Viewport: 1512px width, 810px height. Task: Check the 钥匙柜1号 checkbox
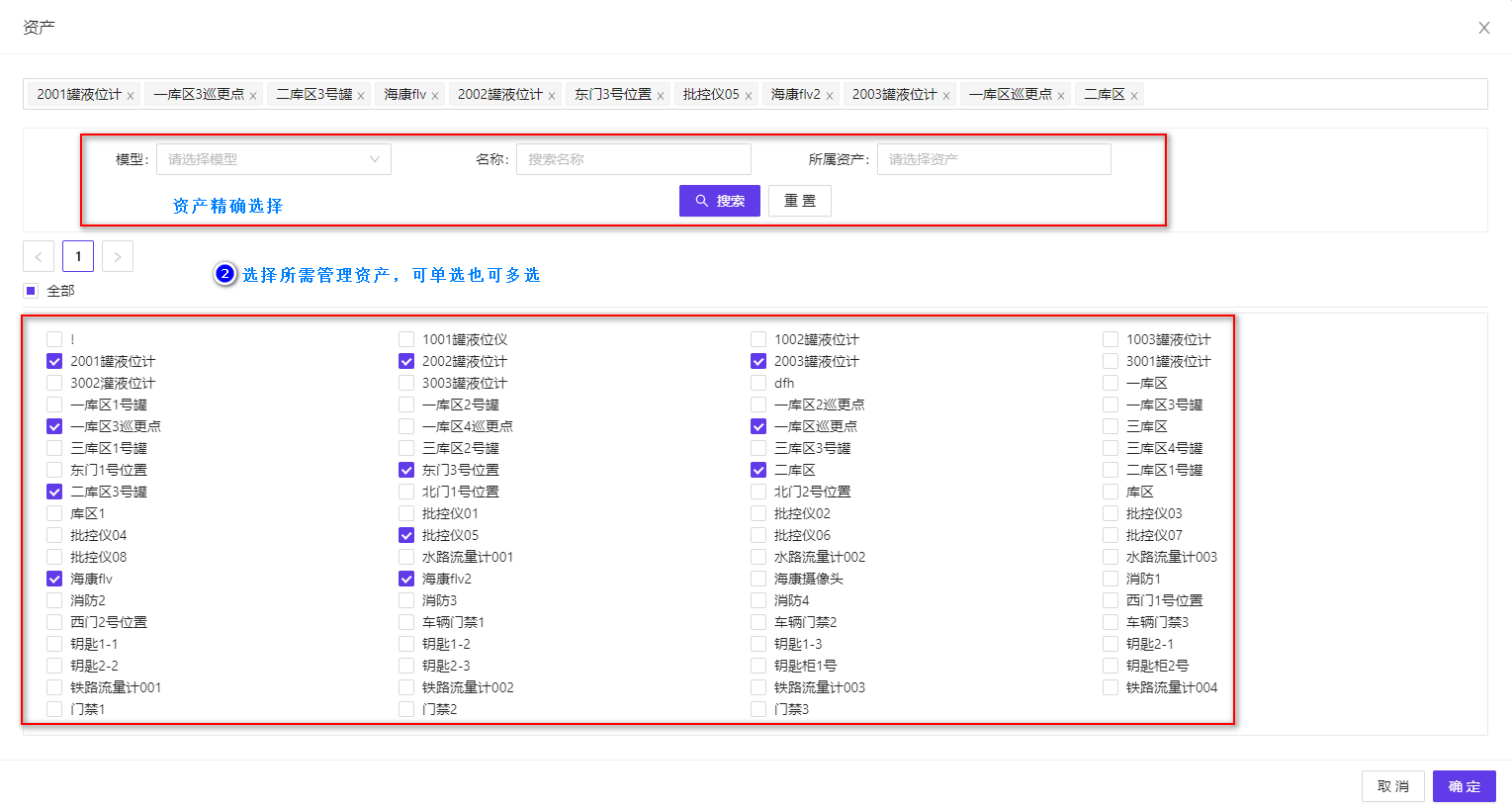point(758,666)
